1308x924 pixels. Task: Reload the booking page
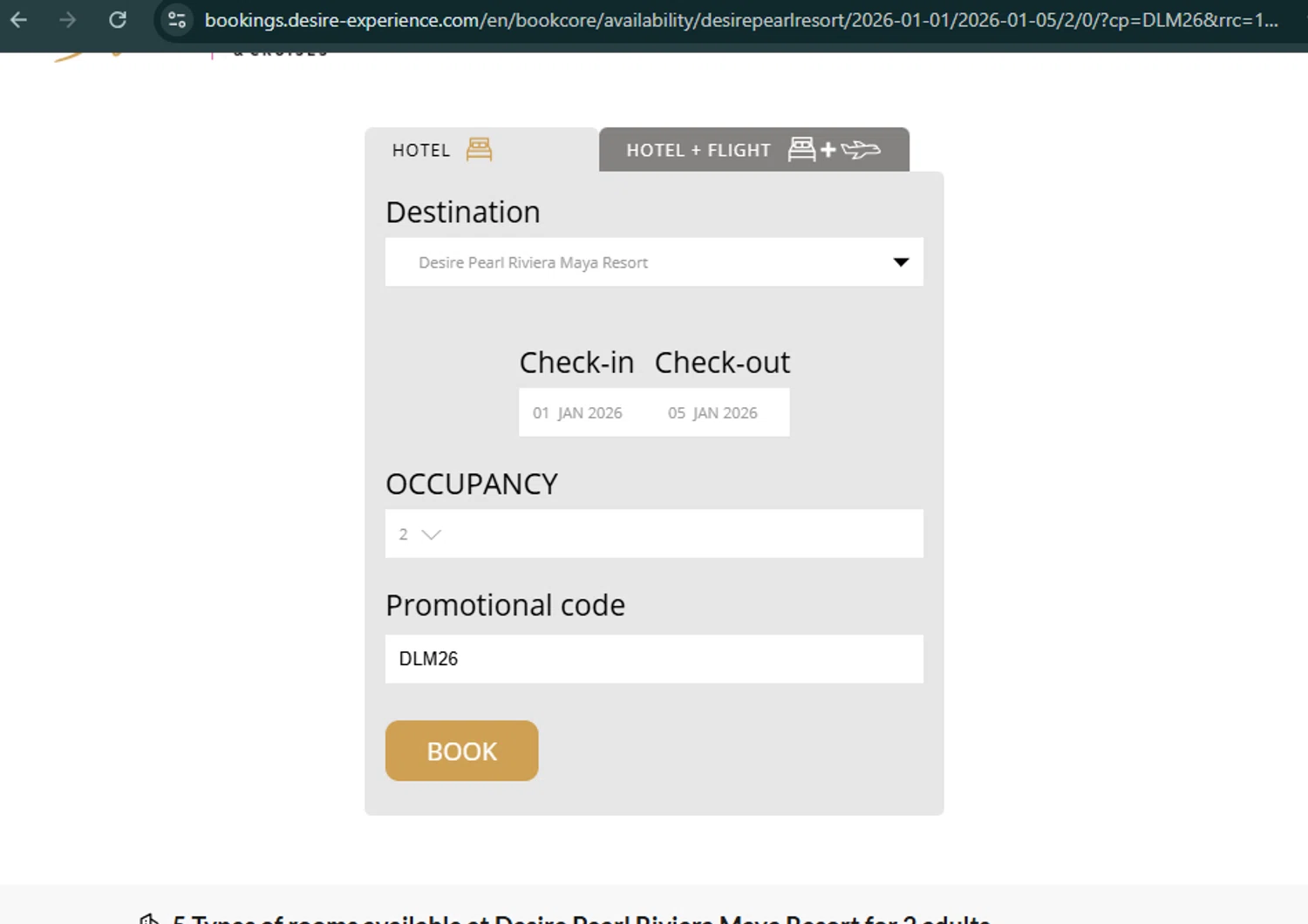pyautogui.click(x=118, y=19)
